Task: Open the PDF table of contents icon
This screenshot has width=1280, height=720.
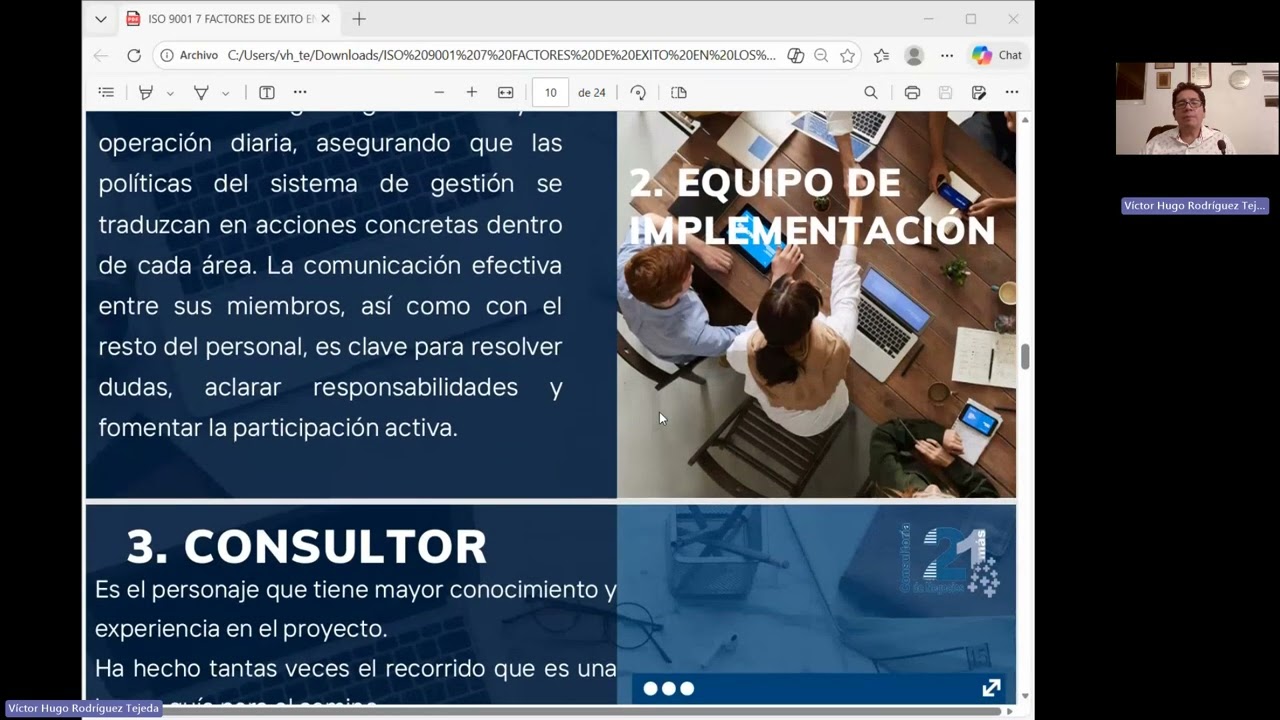Action: (x=106, y=92)
